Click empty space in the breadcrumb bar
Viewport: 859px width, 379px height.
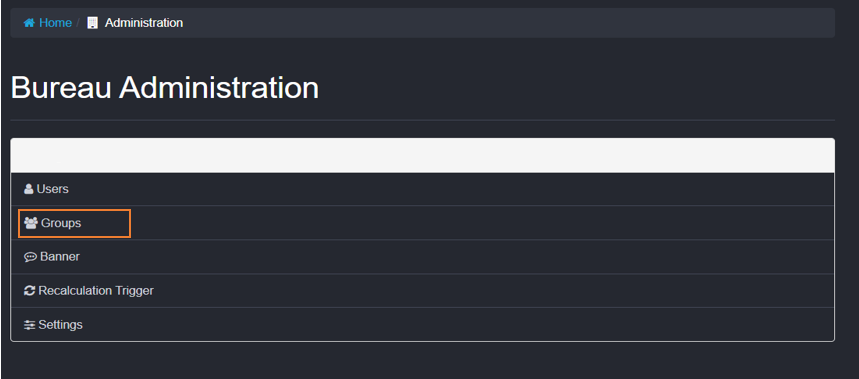[493, 23]
